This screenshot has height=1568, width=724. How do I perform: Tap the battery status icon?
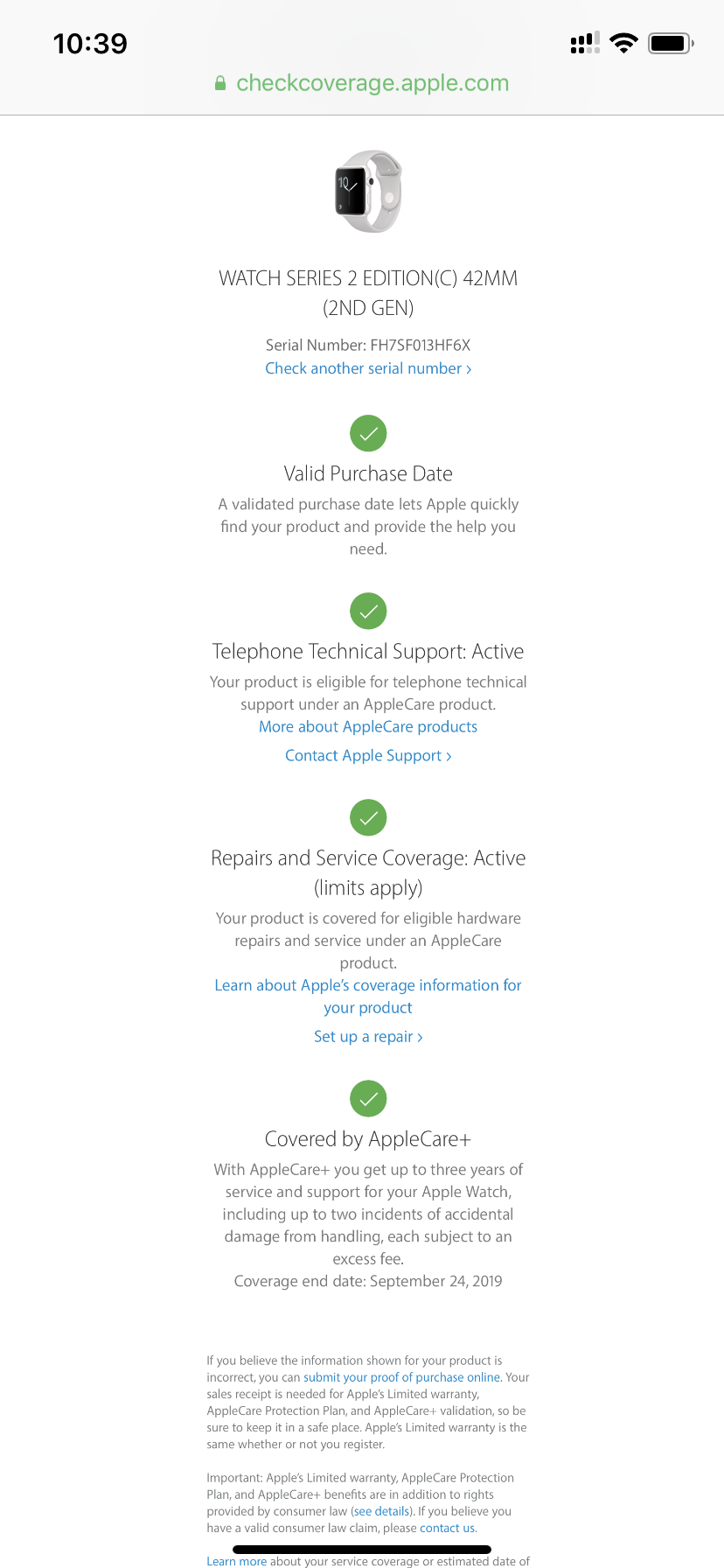671,43
